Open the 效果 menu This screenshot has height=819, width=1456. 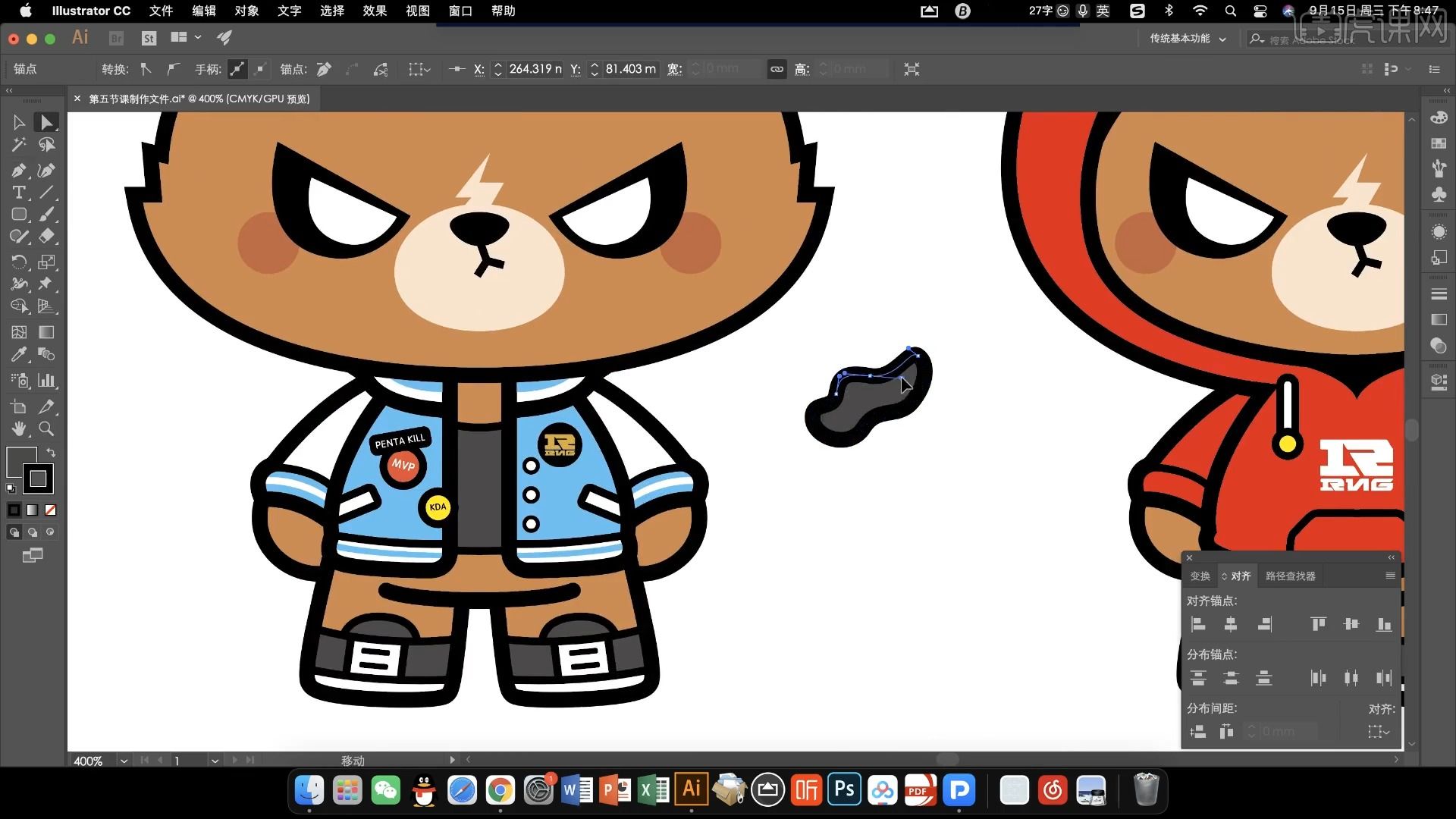(x=375, y=11)
